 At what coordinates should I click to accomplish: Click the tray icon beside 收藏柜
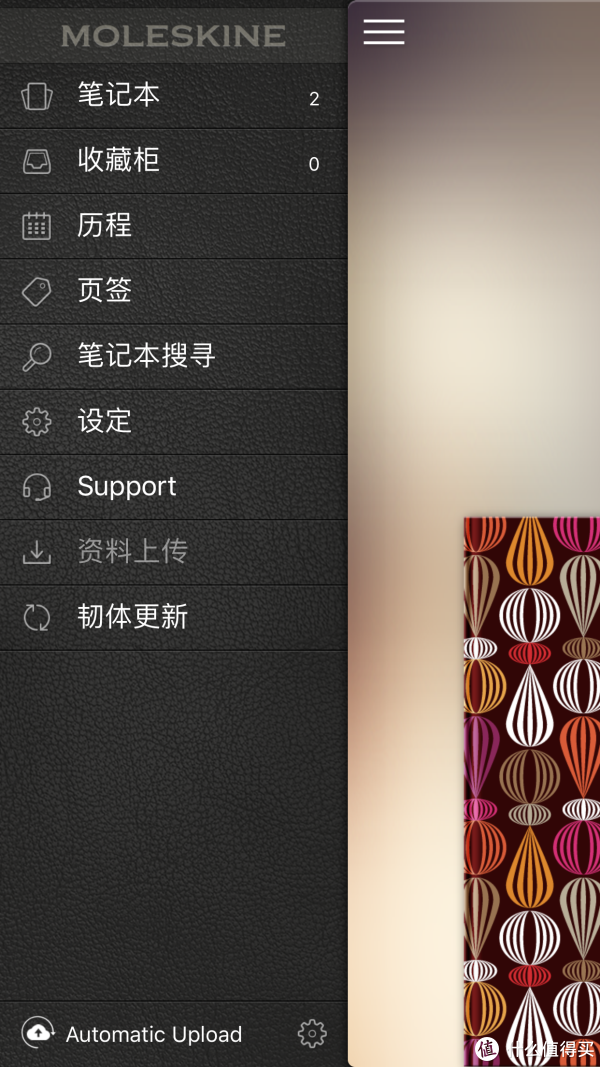point(37,161)
